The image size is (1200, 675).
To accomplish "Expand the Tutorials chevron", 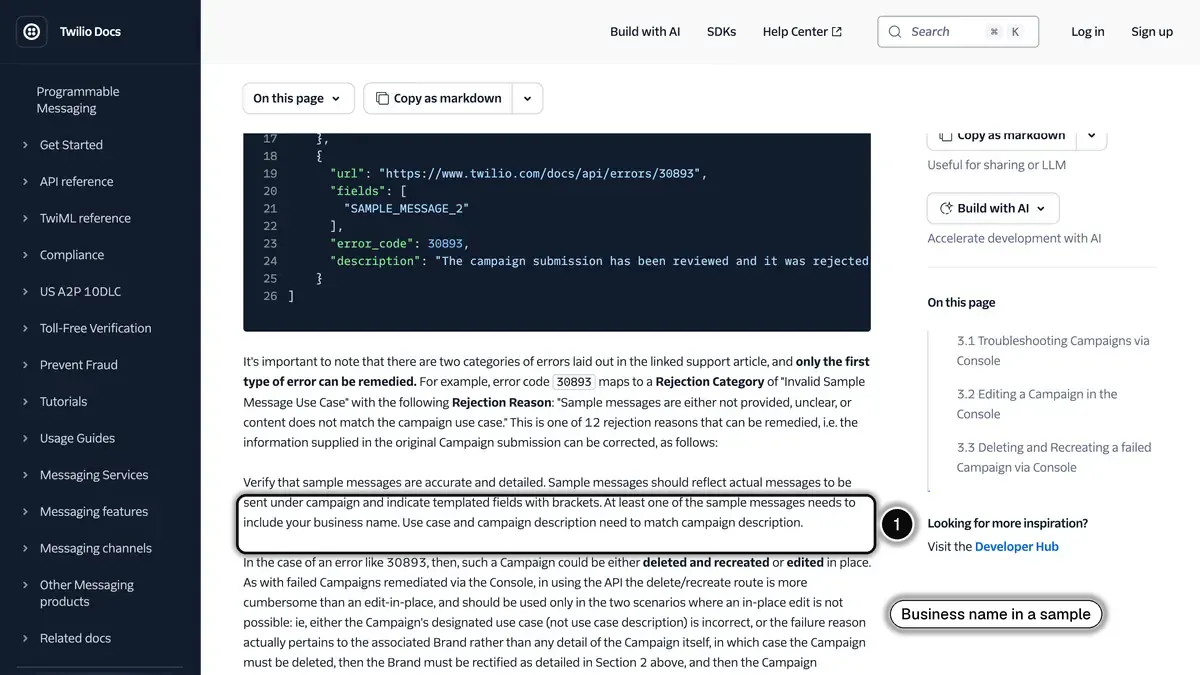I will (25, 402).
